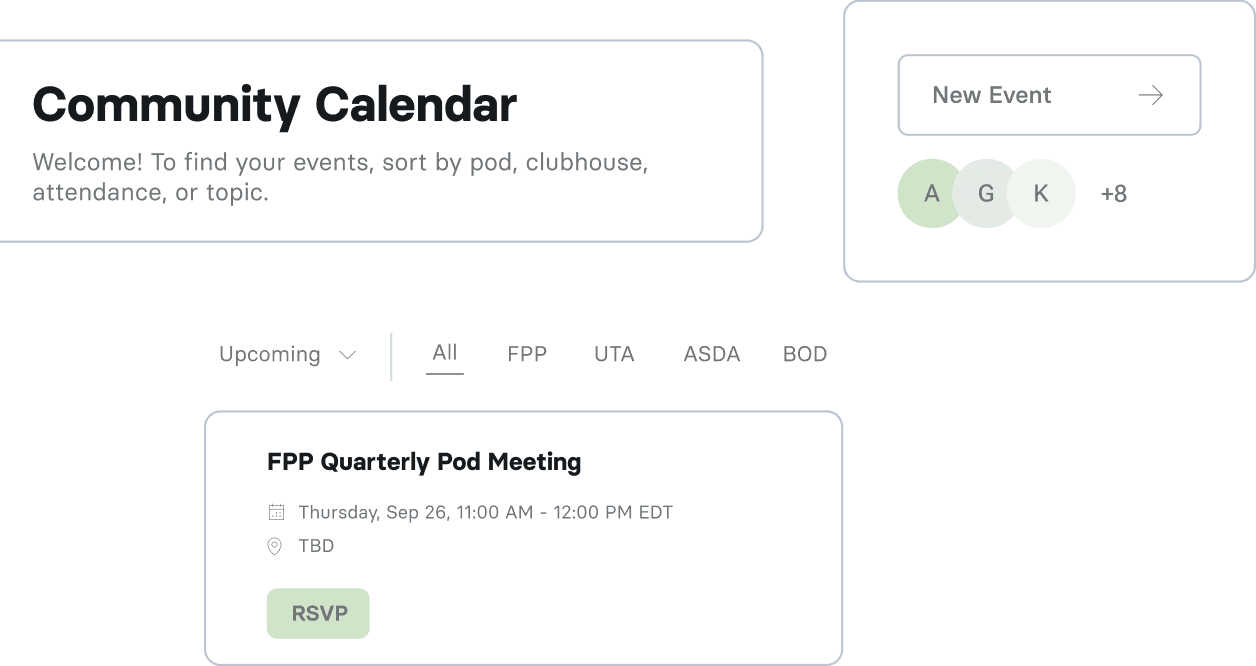Select the UTA tab

click(614, 354)
